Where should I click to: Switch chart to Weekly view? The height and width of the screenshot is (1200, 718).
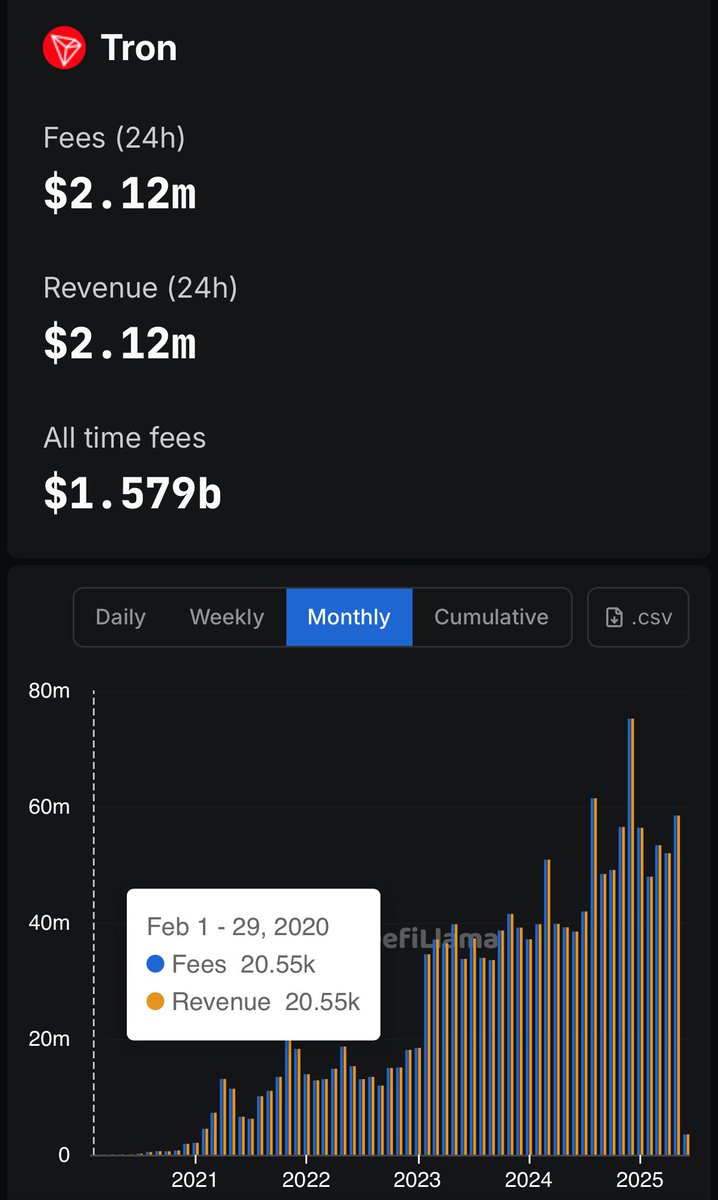(227, 617)
